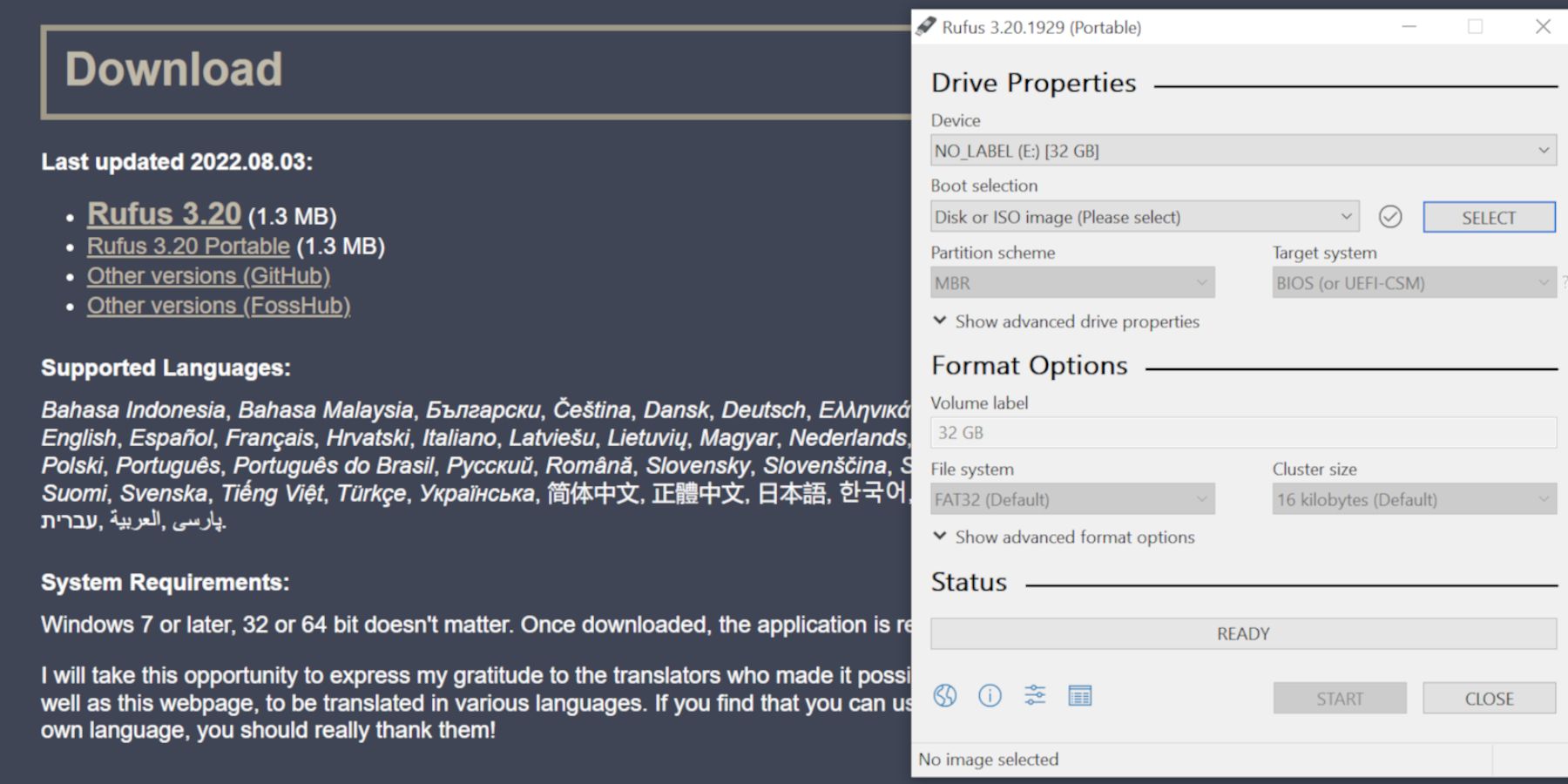Image resolution: width=1568 pixels, height=784 pixels.
Task: Click the 'Status' section heading
Action: click(x=969, y=582)
